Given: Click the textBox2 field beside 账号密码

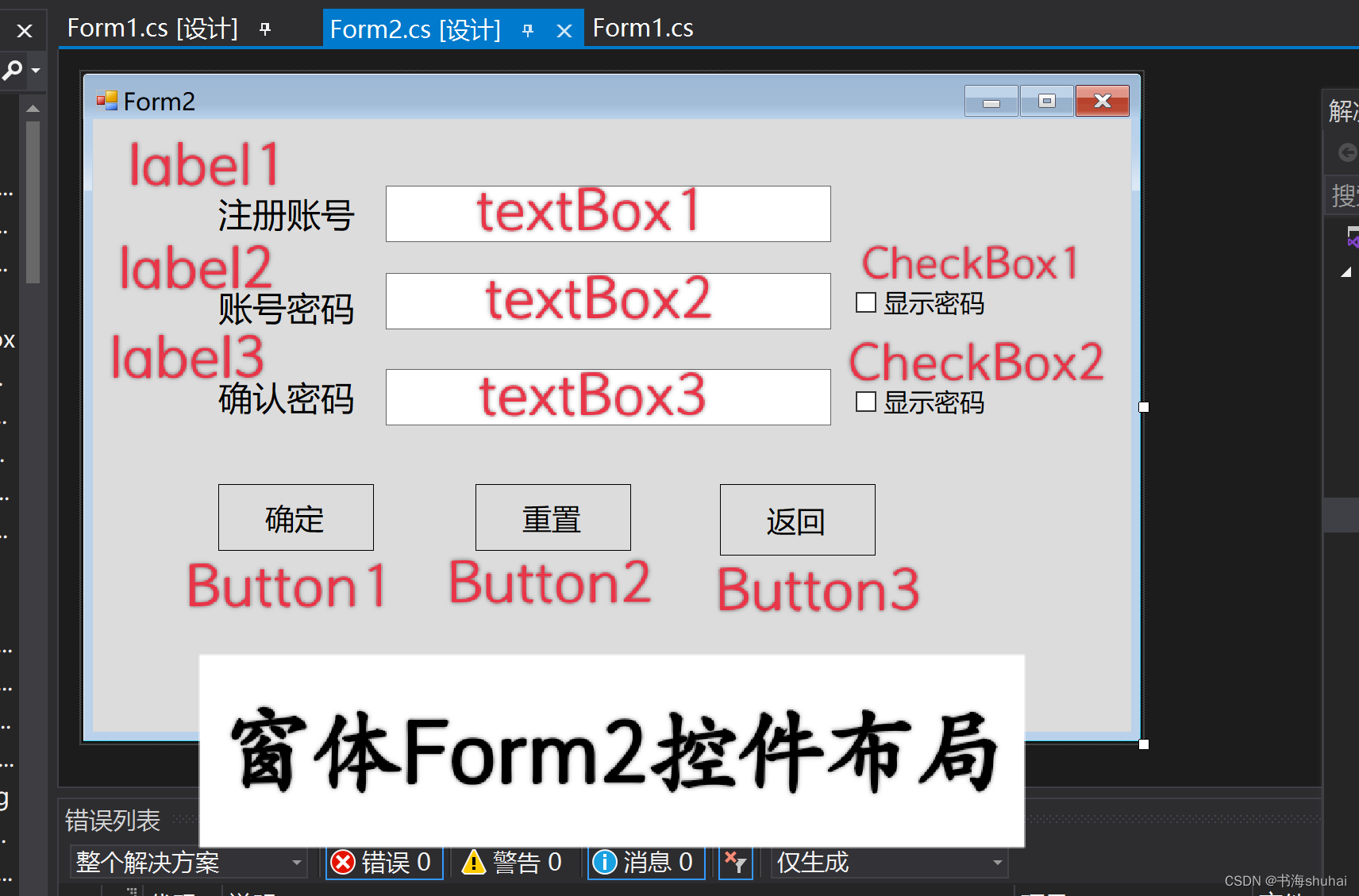Looking at the screenshot, I should click(608, 301).
